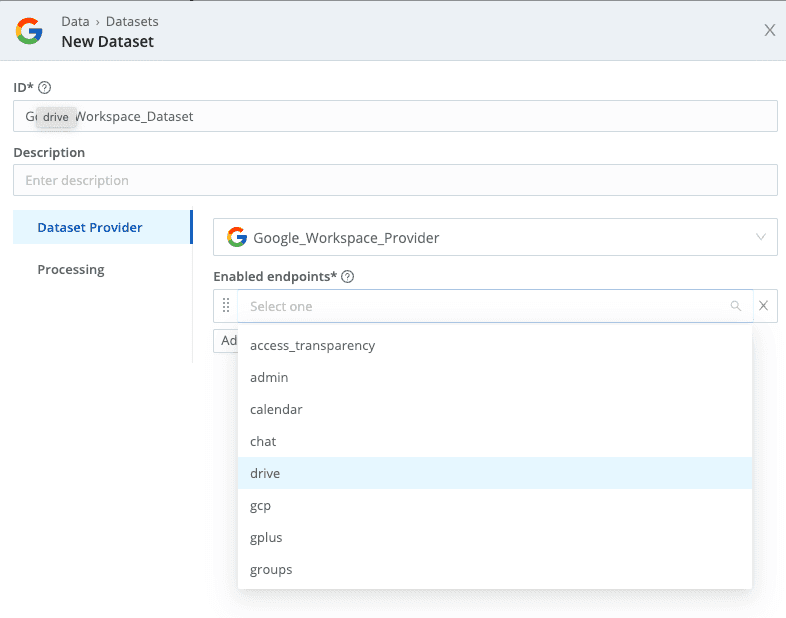
Task: Click the drag handle on the endpoint row
Action: pos(226,306)
